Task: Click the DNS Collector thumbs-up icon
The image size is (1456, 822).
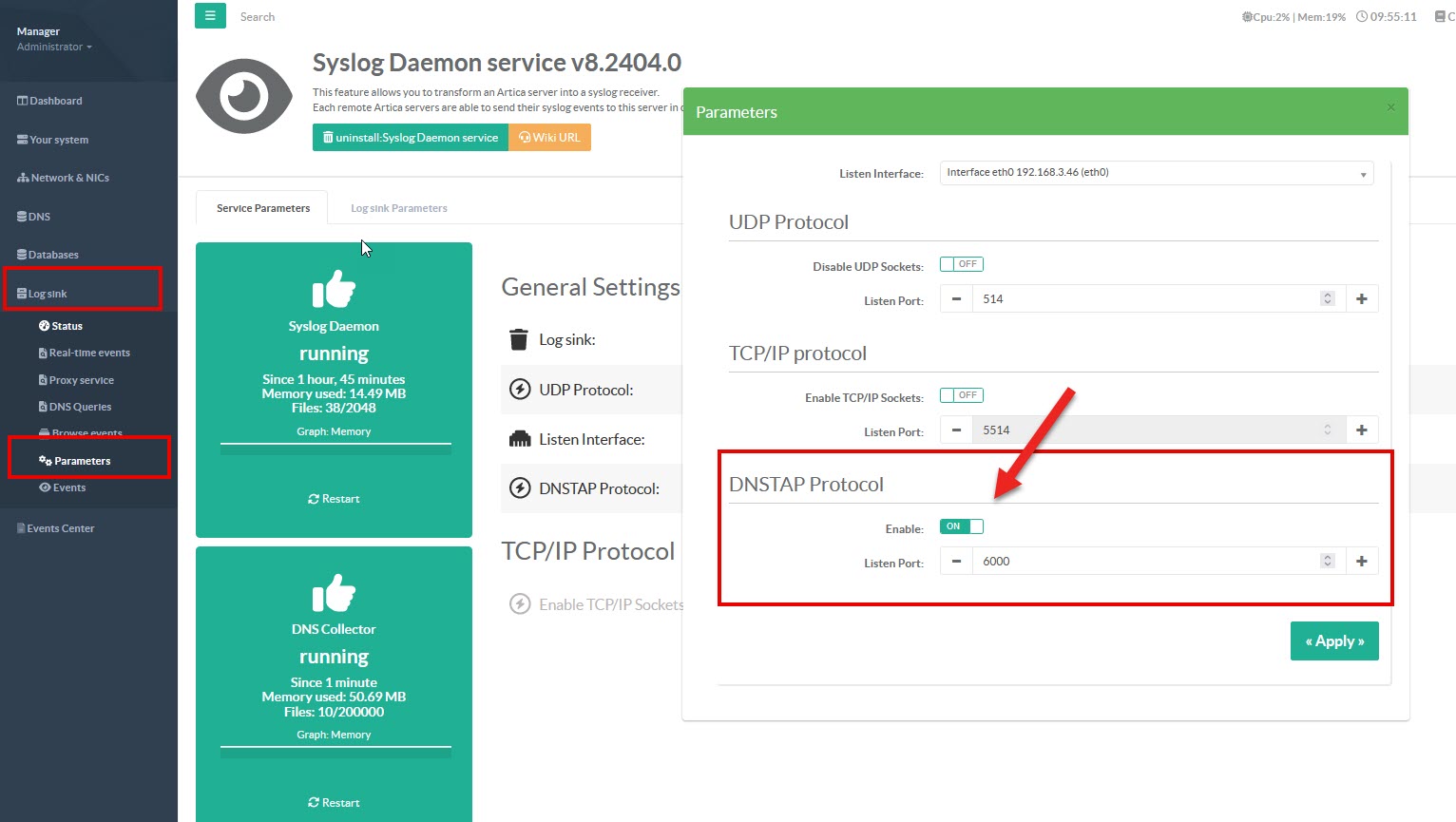Action: point(334,594)
